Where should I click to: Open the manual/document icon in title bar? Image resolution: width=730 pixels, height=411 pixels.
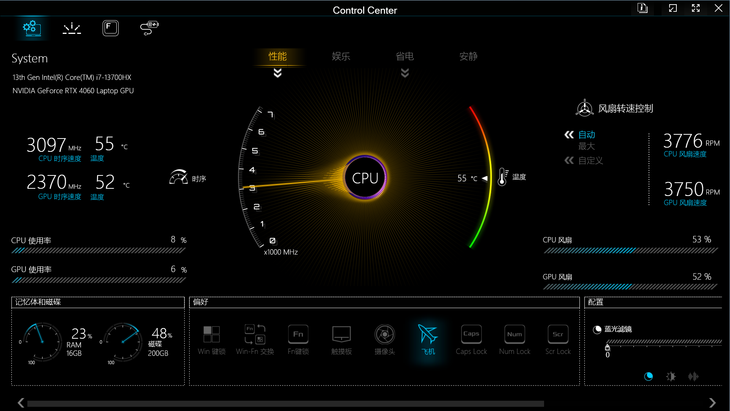pos(643,8)
